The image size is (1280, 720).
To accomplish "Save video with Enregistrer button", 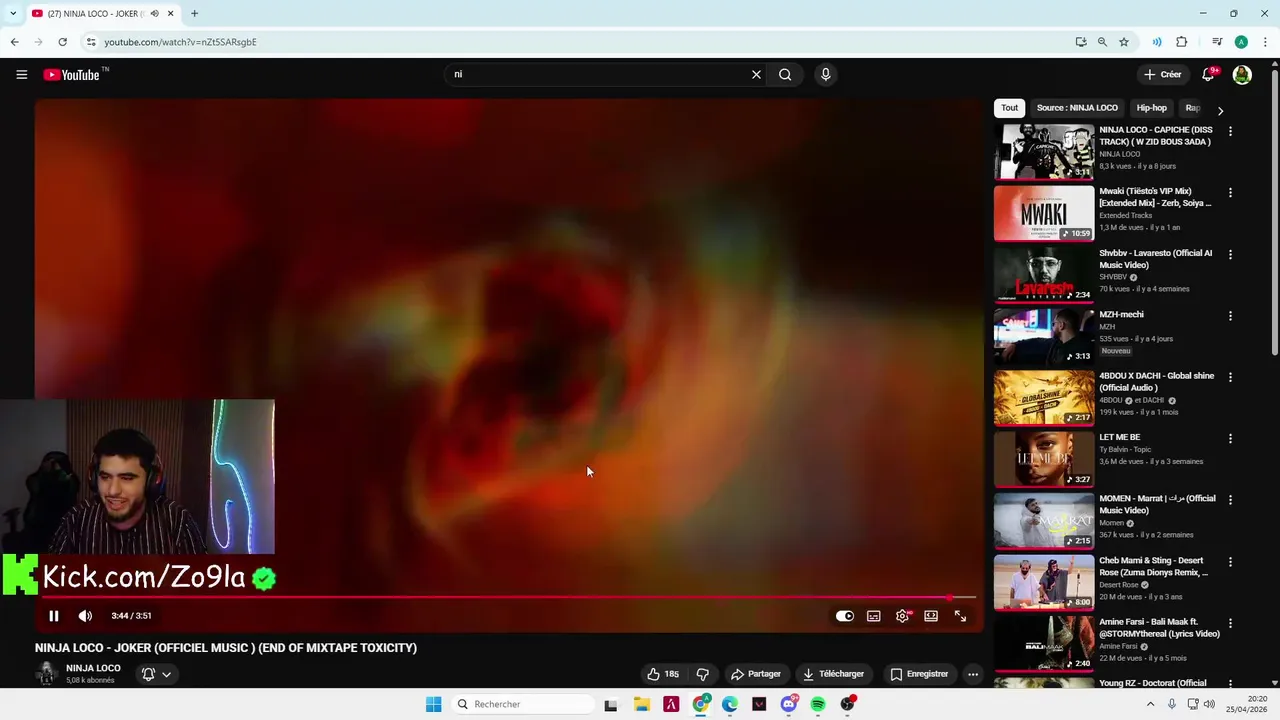I will [x=919, y=674].
